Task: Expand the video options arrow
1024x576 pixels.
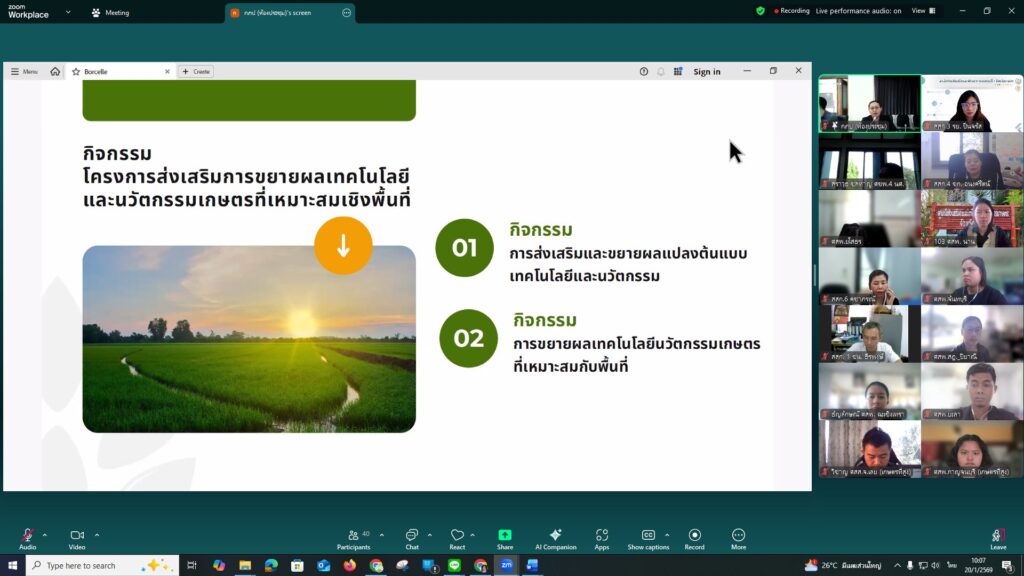Action: pyautogui.click(x=97, y=535)
